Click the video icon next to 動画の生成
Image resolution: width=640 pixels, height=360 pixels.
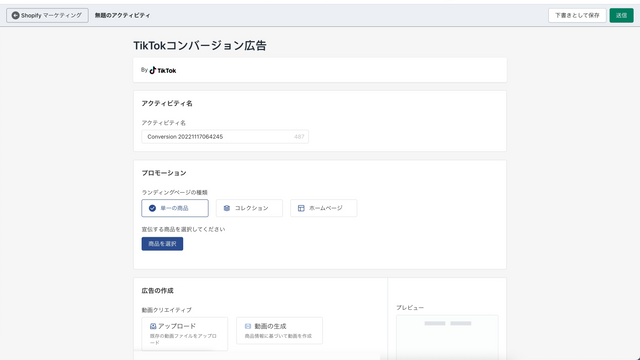[x=248, y=326]
